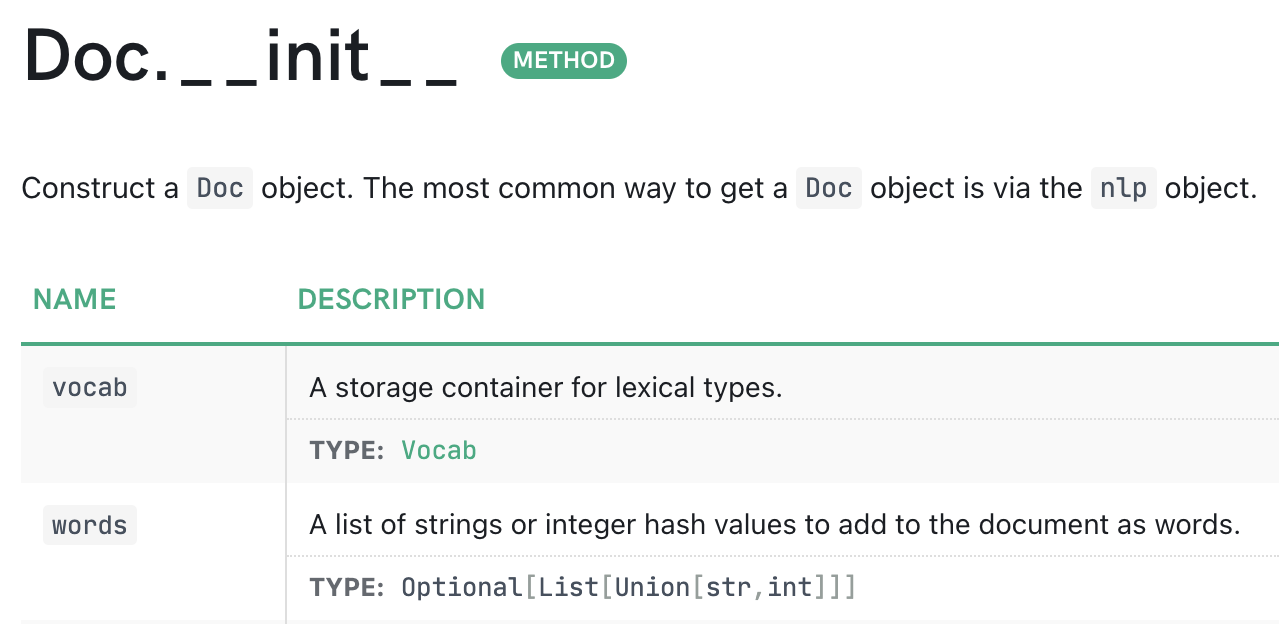The image size is (1282, 624).
Task: Click the TYPE label beside Vocab
Action: click(346, 450)
